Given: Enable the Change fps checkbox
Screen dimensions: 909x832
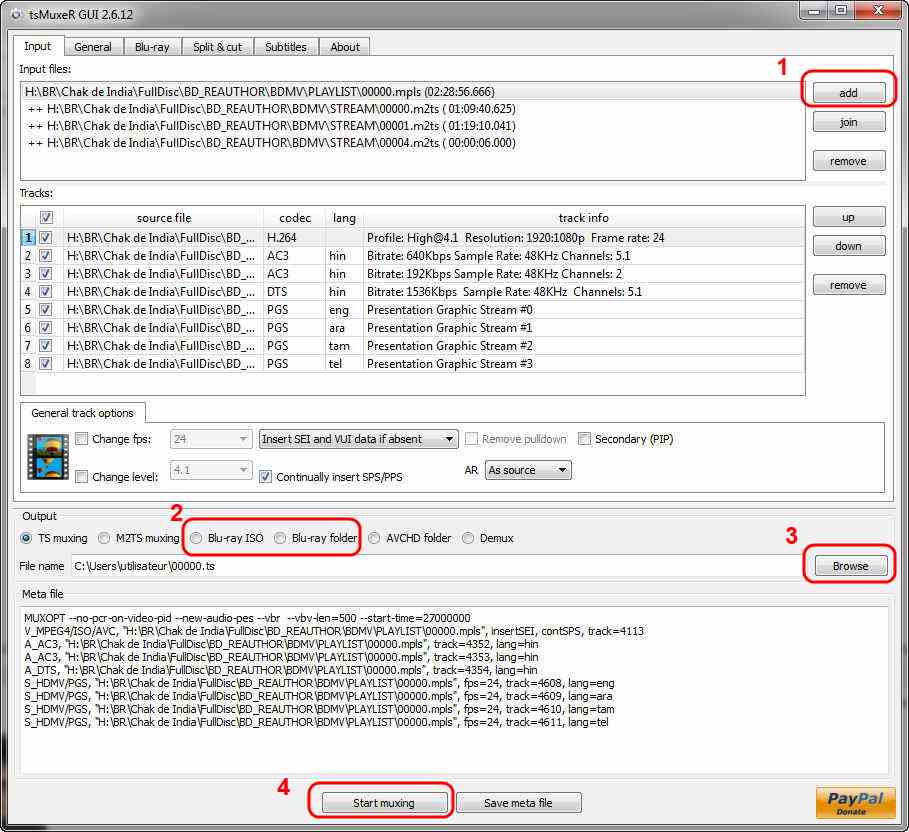Looking at the screenshot, I should coord(82,438).
